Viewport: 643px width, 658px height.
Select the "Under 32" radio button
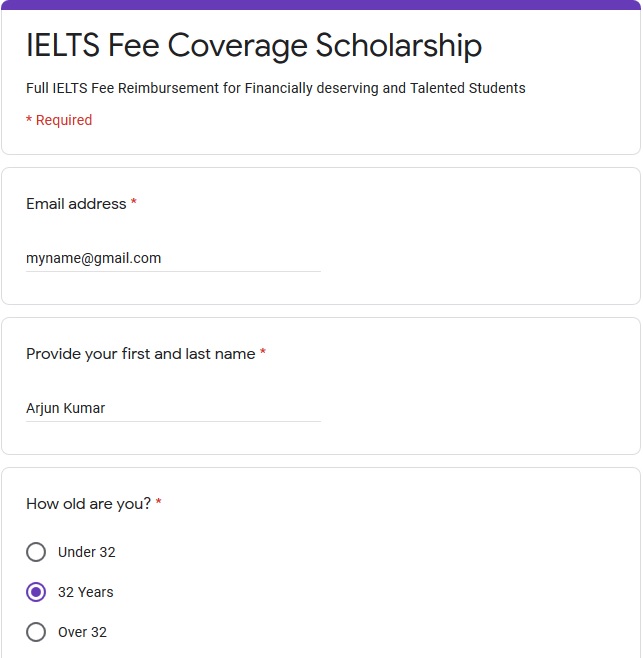pos(36,552)
